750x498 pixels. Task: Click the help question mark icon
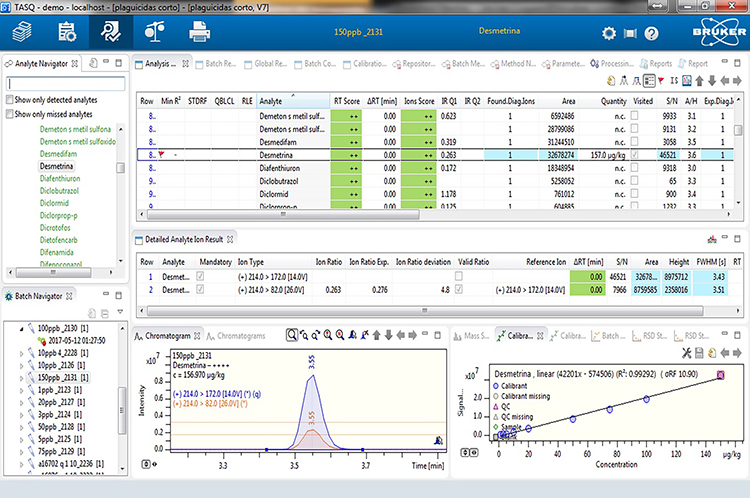click(651, 33)
